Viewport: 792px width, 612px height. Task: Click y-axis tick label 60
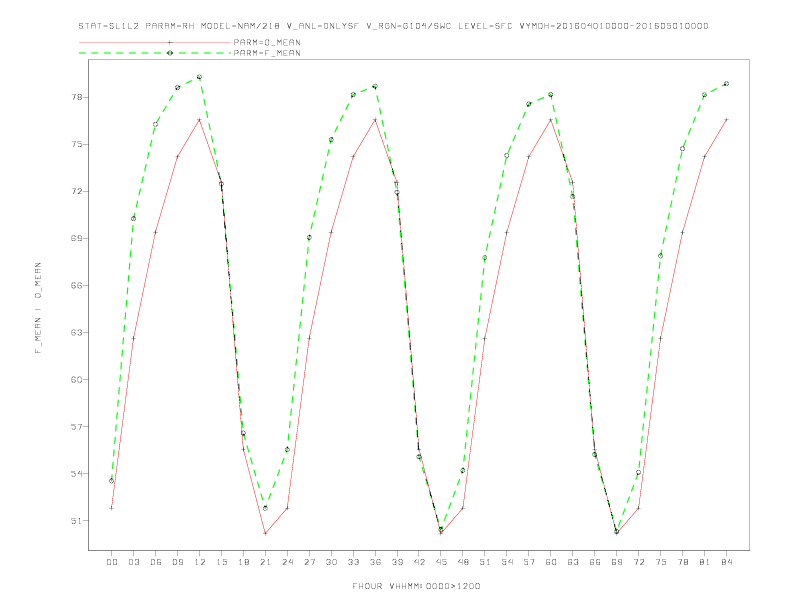tap(76, 380)
